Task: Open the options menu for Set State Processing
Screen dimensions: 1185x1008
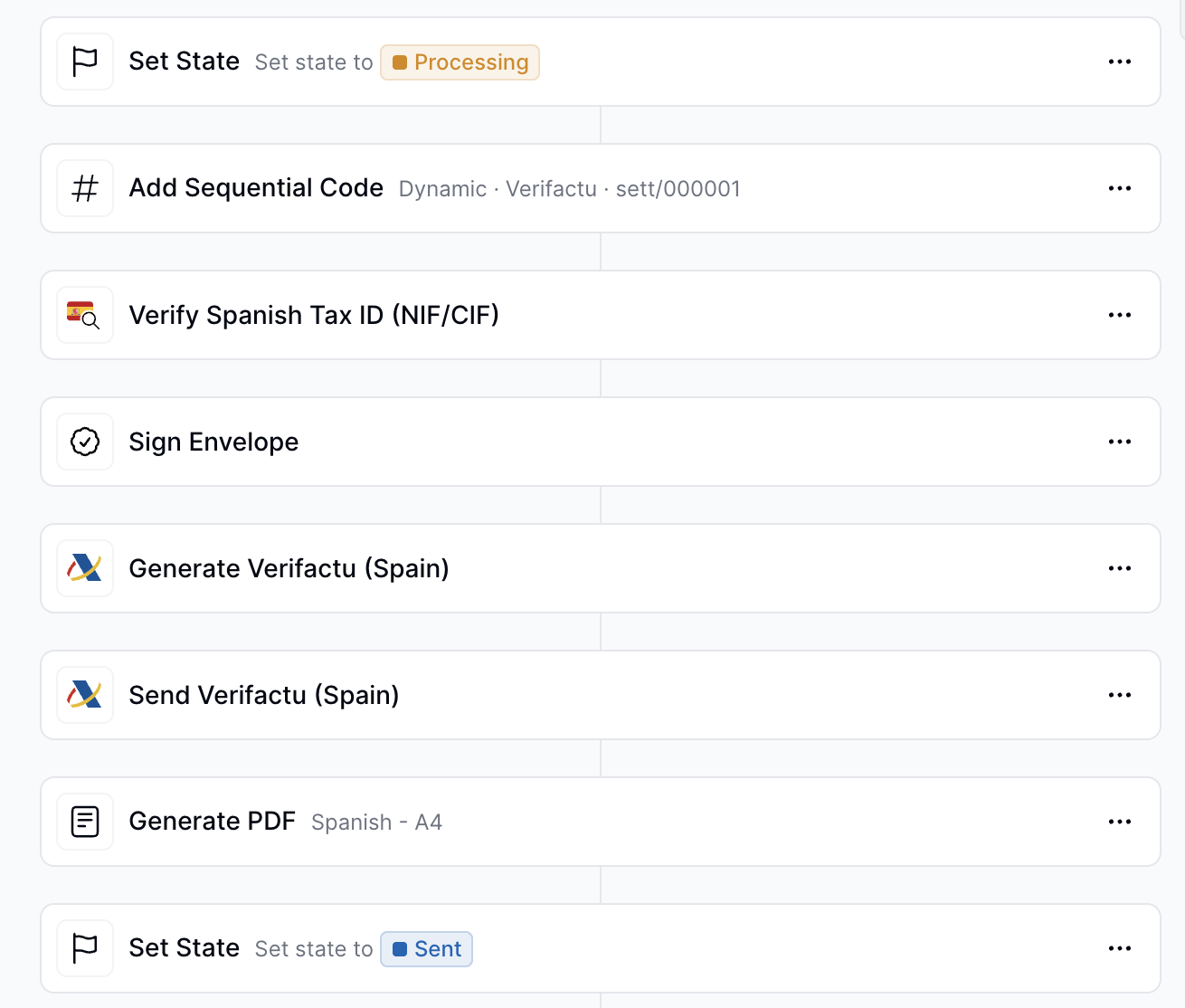Action: [x=1120, y=62]
